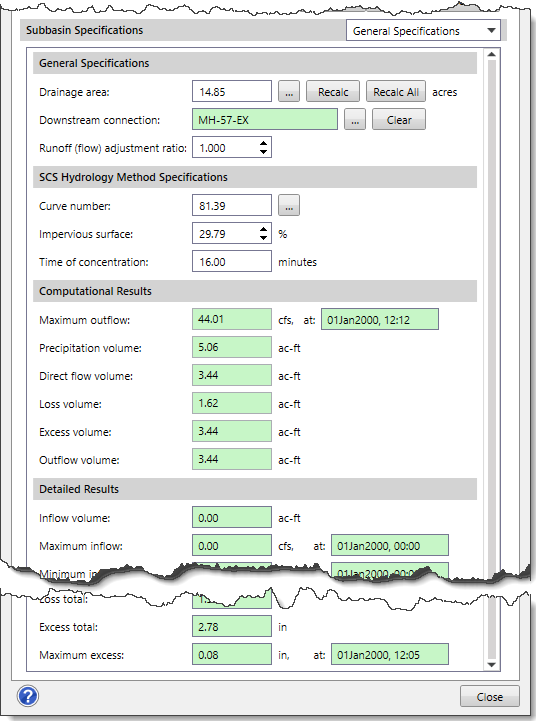
Task: Select the Maximum inflow time field
Action: [x=390, y=545]
